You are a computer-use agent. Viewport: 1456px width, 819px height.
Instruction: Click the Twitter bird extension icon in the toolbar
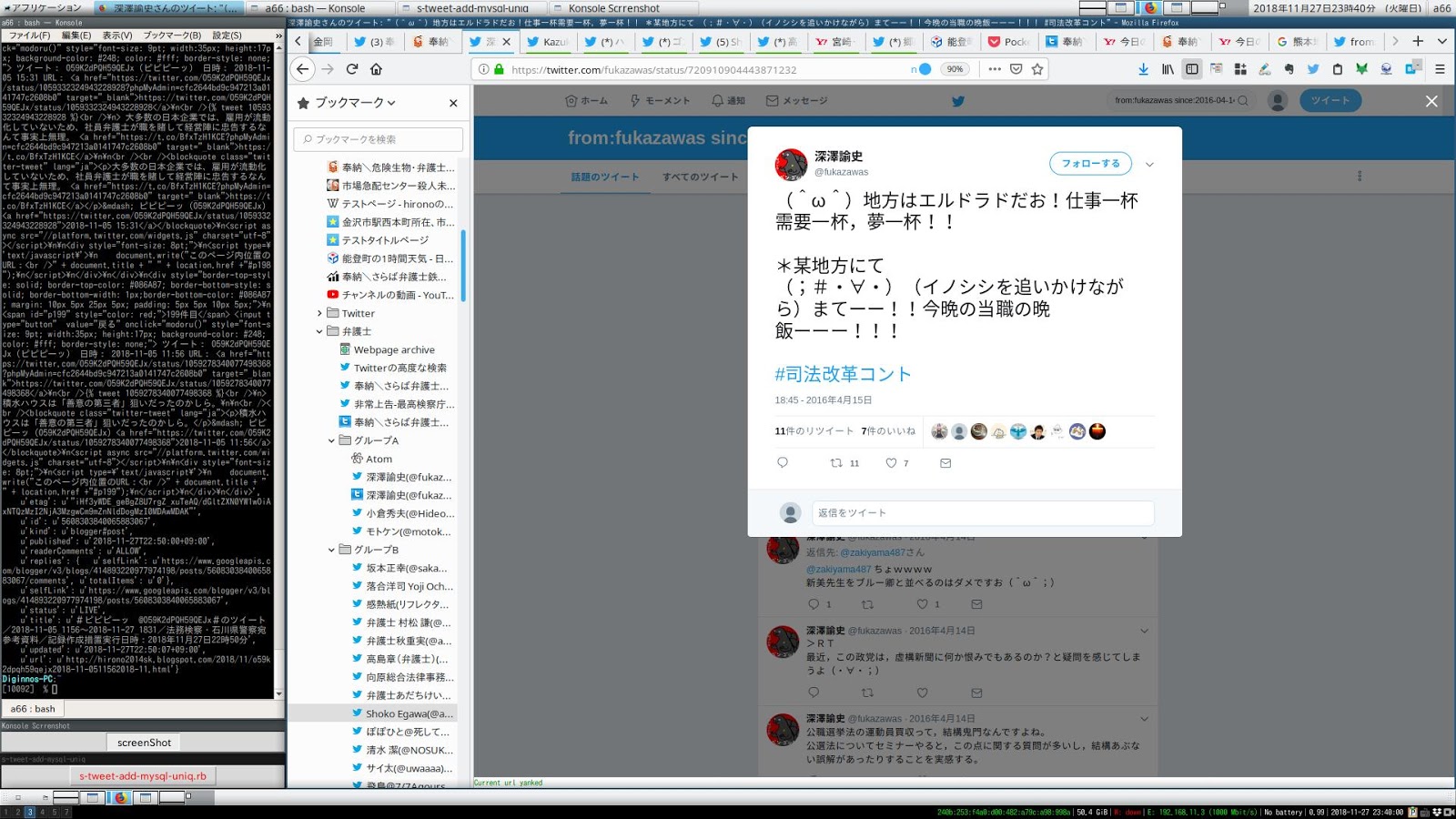1313,69
